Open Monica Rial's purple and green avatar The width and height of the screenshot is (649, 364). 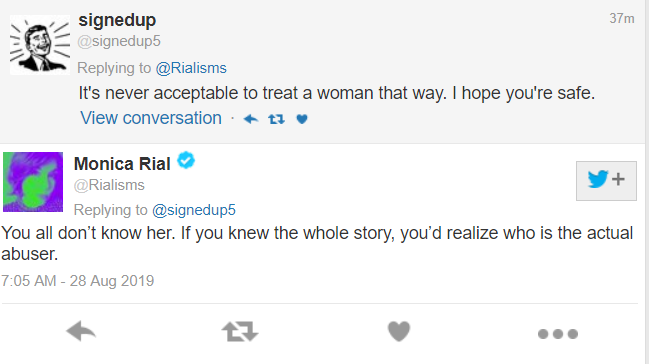point(33,182)
